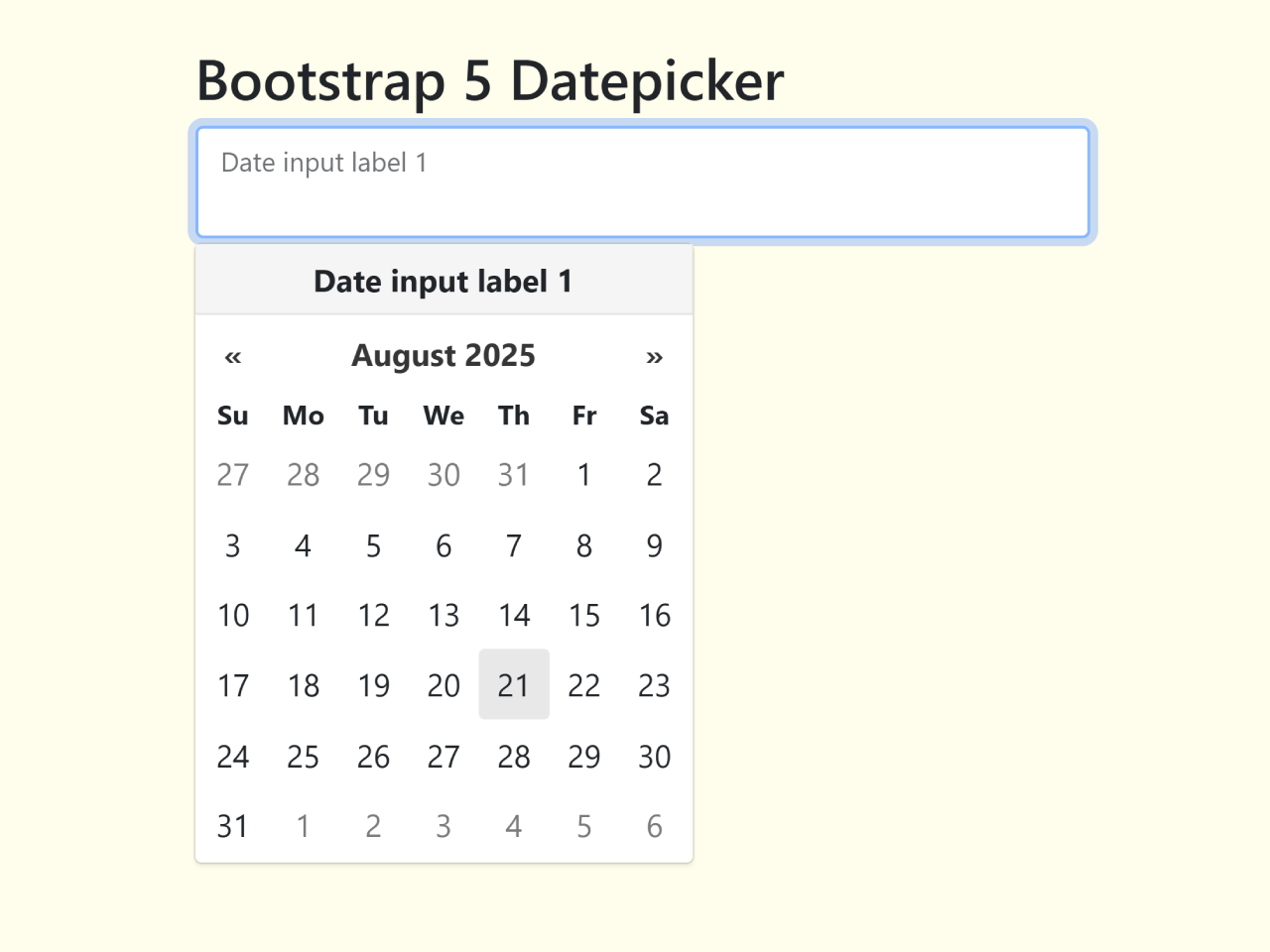Advance to September using » arrow
The width and height of the screenshot is (1270, 952).
(x=654, y=356)
